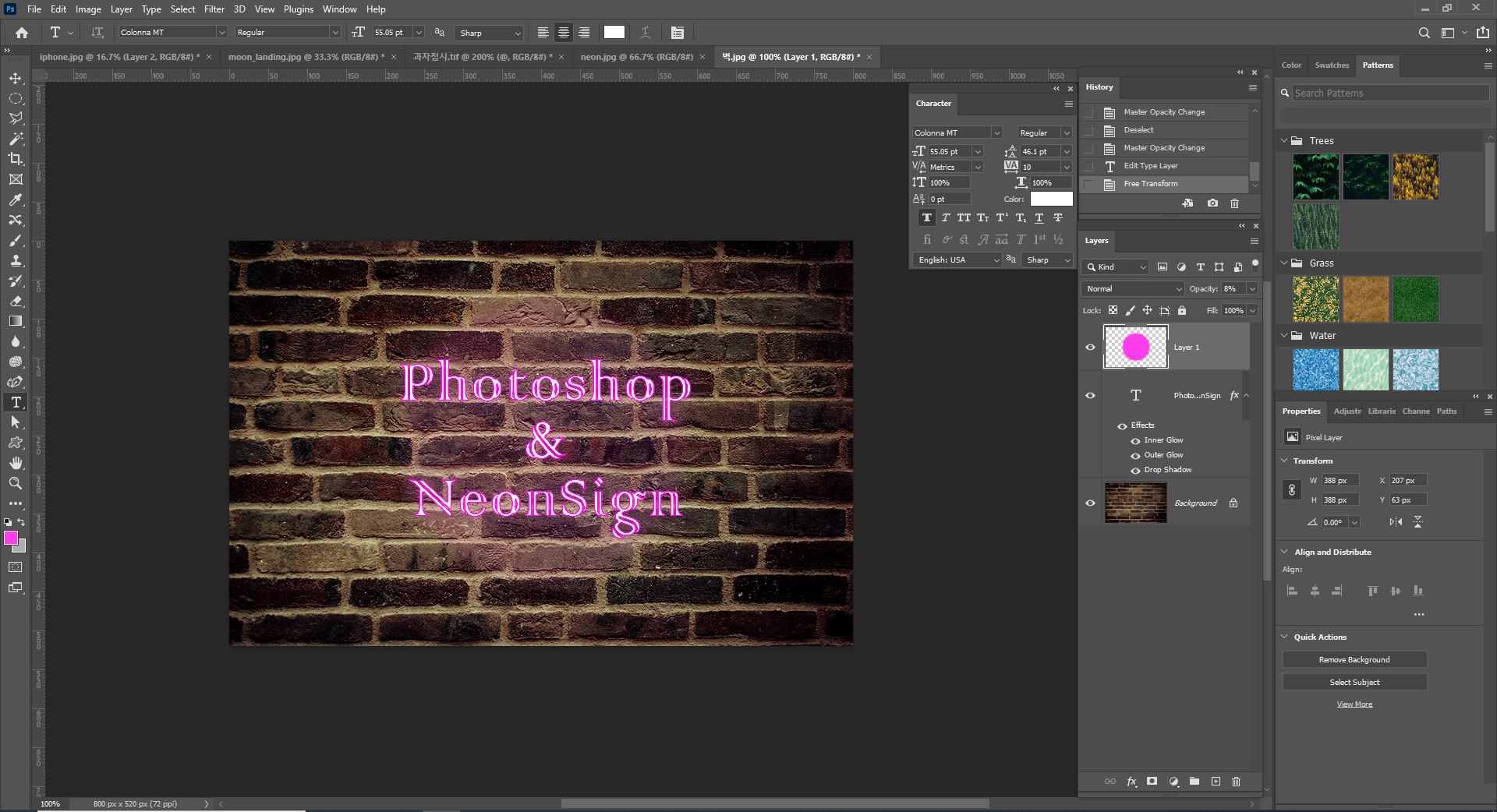Open the View More link

click(1354, 704)
